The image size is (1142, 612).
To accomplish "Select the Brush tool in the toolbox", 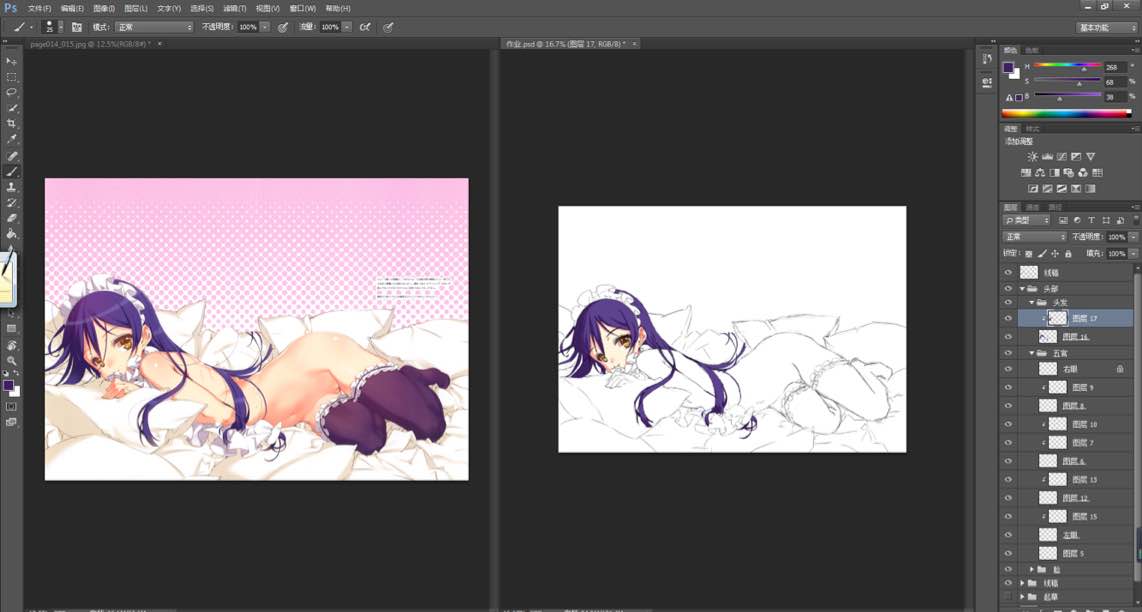I will click(x=12, y=172).
